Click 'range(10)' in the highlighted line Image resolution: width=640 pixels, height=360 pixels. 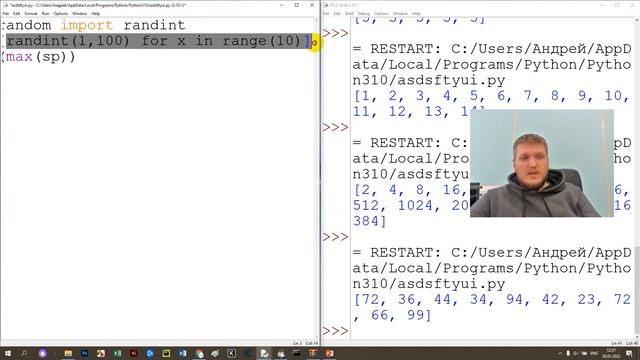[x=261, y=41]
